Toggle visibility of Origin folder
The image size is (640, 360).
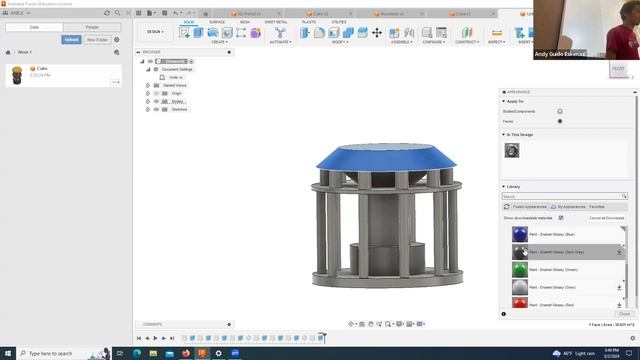click(x=156, y=93)
